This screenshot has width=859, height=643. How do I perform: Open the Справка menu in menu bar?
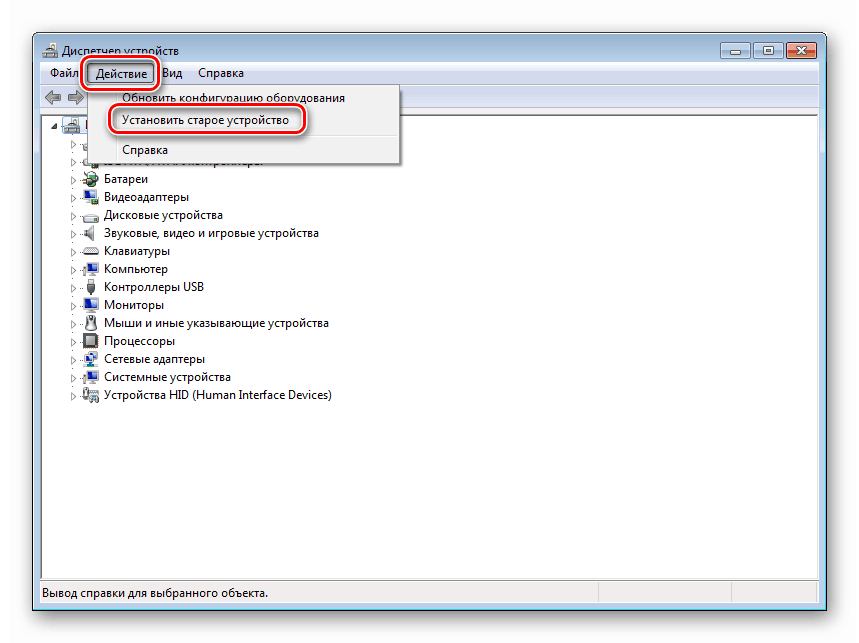pyautogui.click(x=221, y=73)
